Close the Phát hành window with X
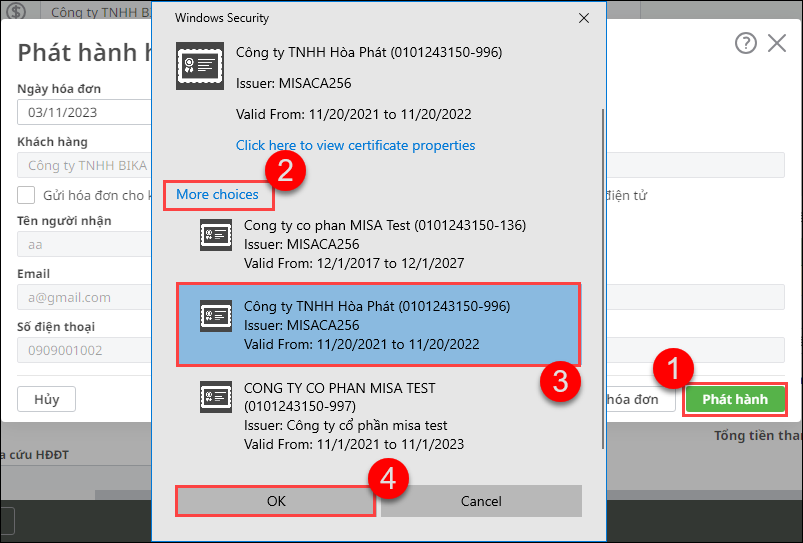803x543 pixels. 777,44
